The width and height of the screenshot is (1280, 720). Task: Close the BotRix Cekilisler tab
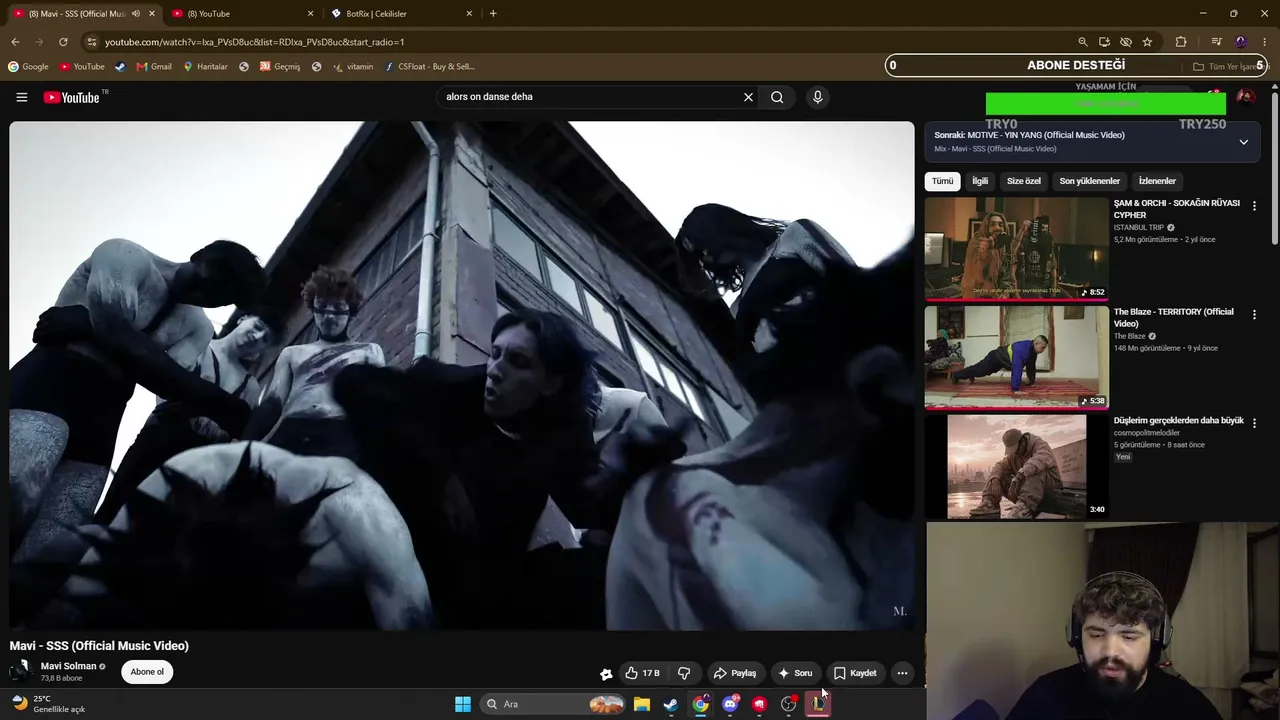coord(469,14)
